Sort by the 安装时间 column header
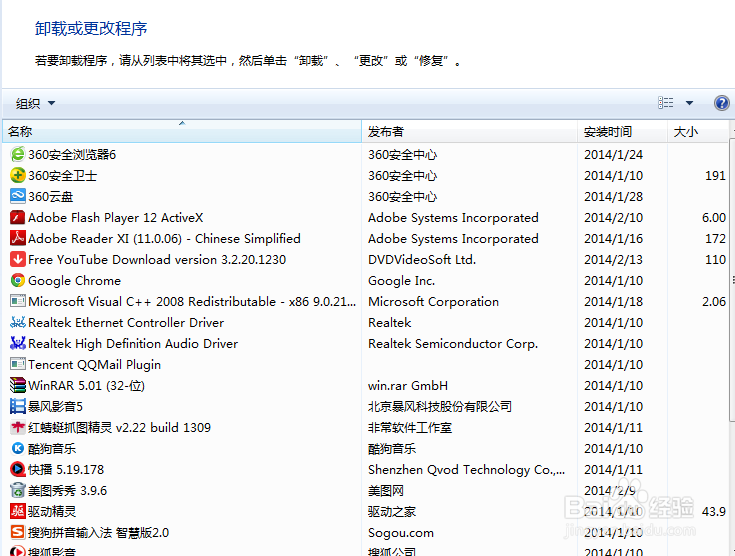This screenshot has width=735, height=556. 622,131
